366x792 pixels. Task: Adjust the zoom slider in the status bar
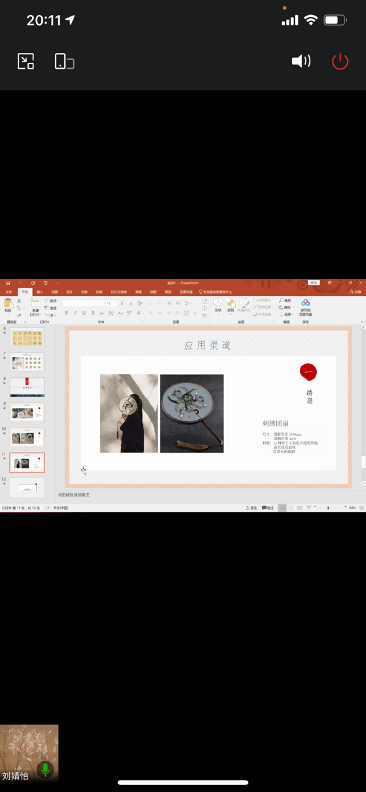(x=328, y=508)
